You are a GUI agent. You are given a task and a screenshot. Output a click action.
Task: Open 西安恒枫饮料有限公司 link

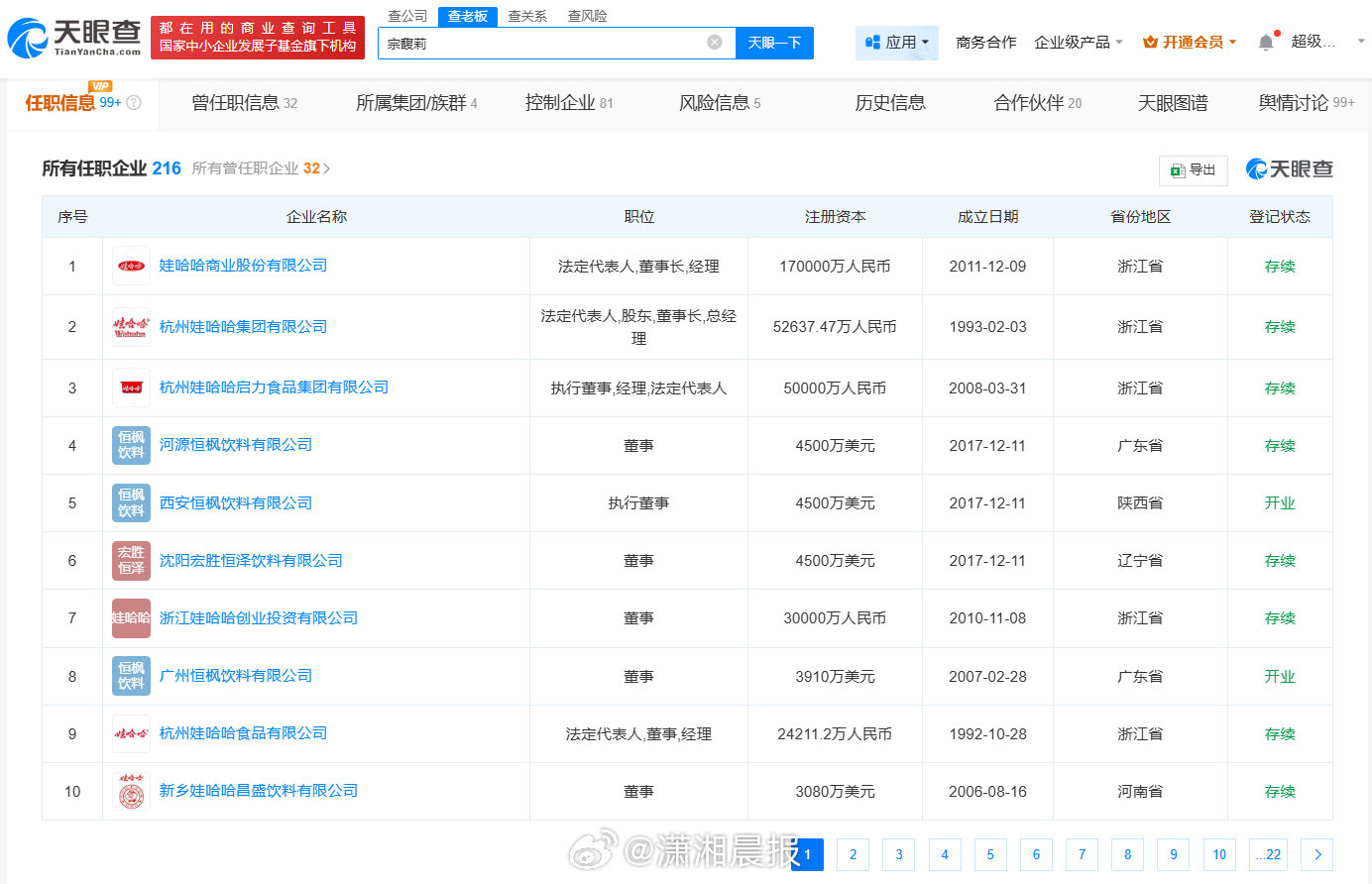click(x=236, y=502)
